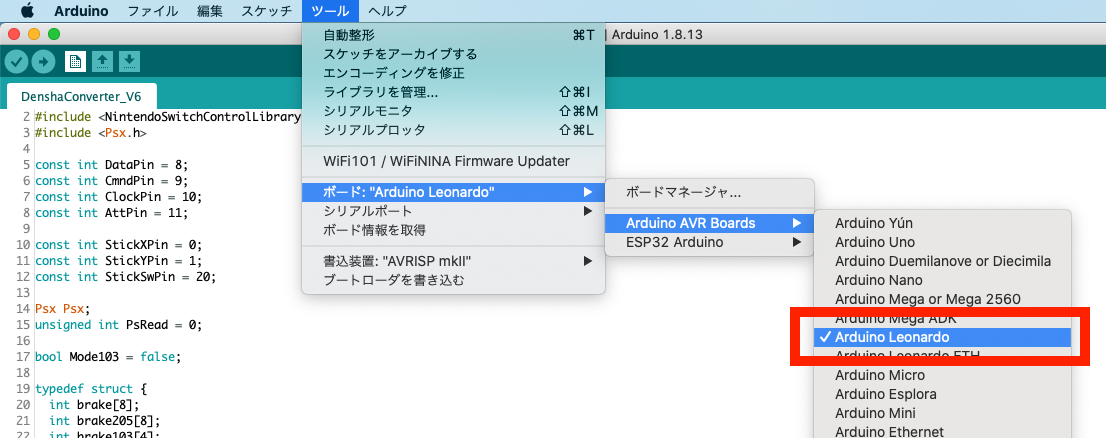The width and height of the screenshot is (1106, 438).
Task: Click the line const int StickYPin = 1;
Action: point(118,261)
